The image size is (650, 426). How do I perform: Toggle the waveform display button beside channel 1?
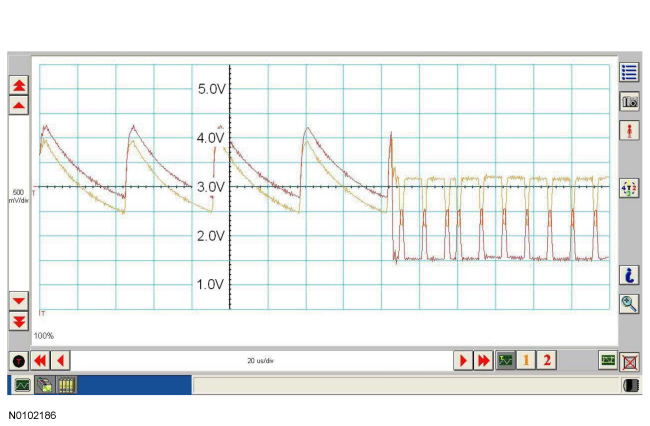506,360
